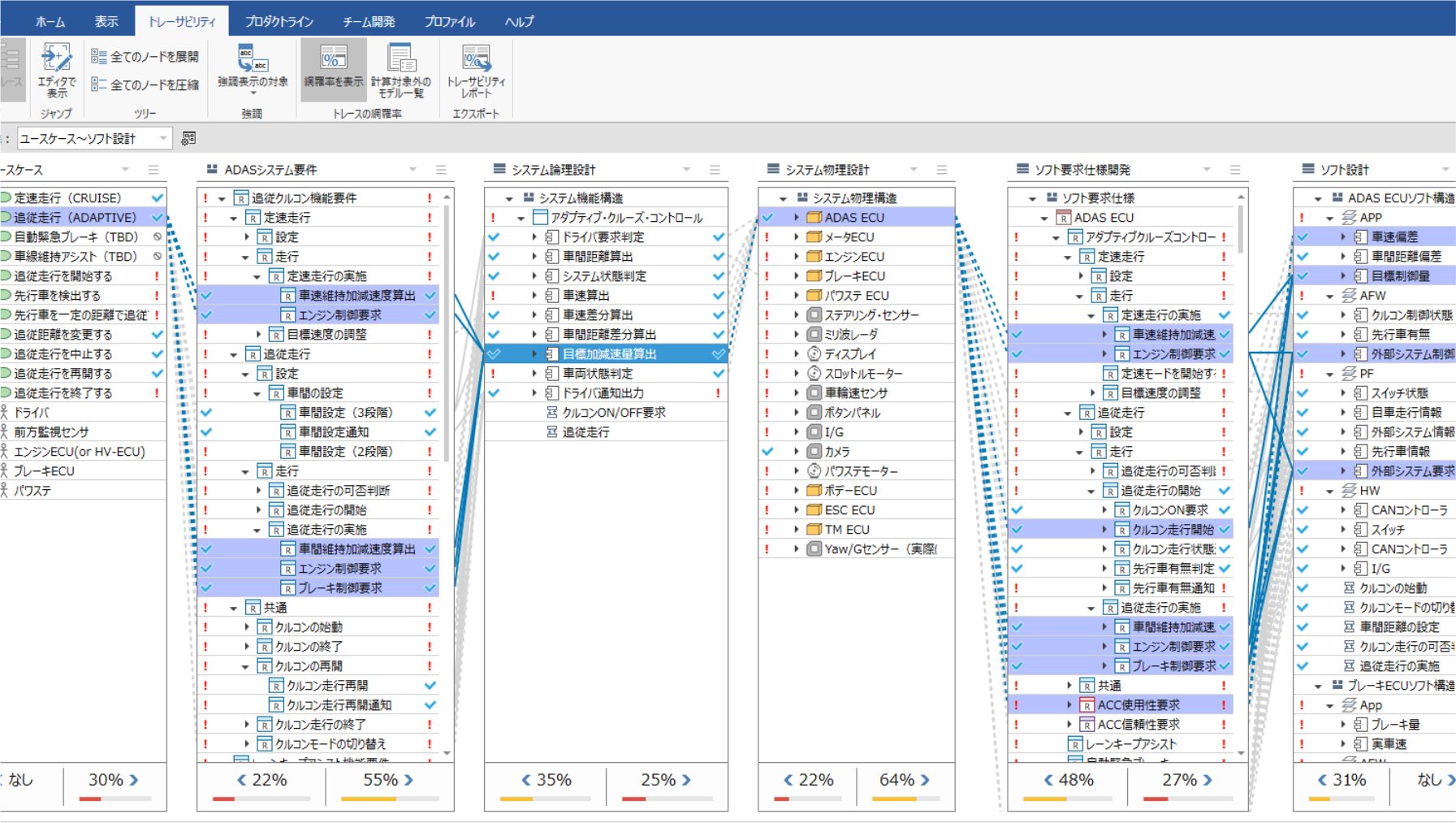Open the システム物理設計 column dropdown arrow

(914, 170)
